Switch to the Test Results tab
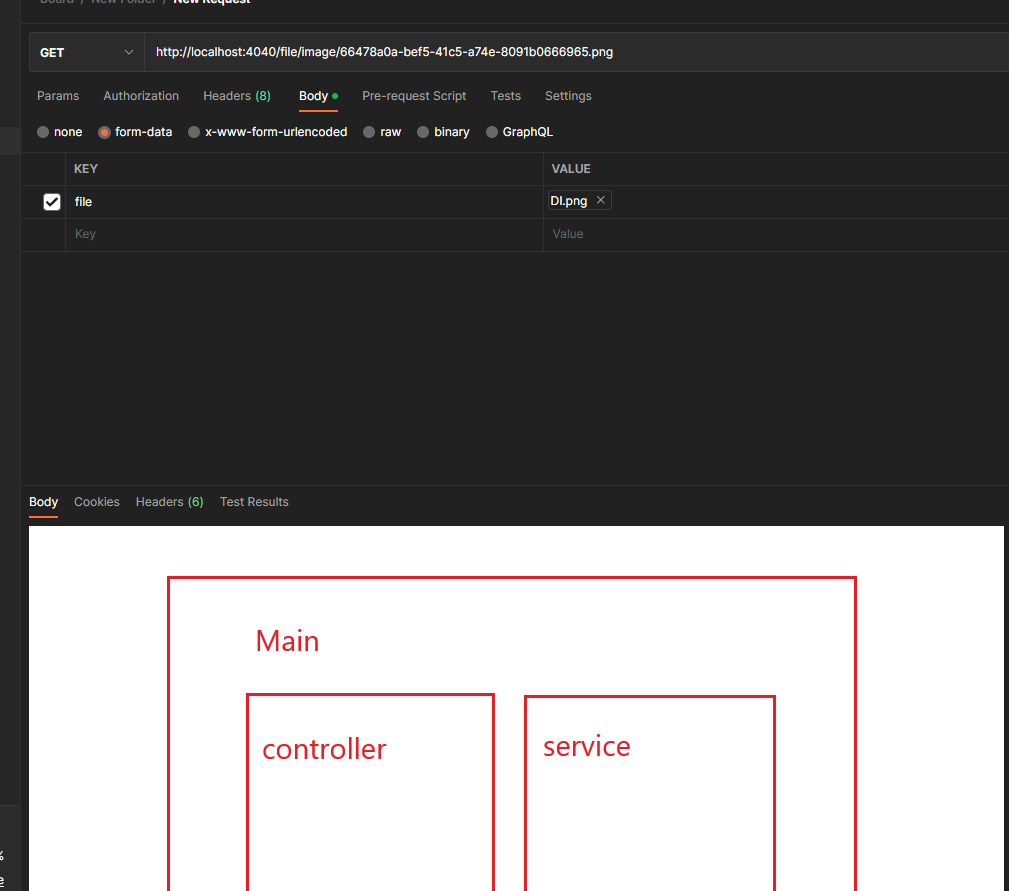 [254, 502]
